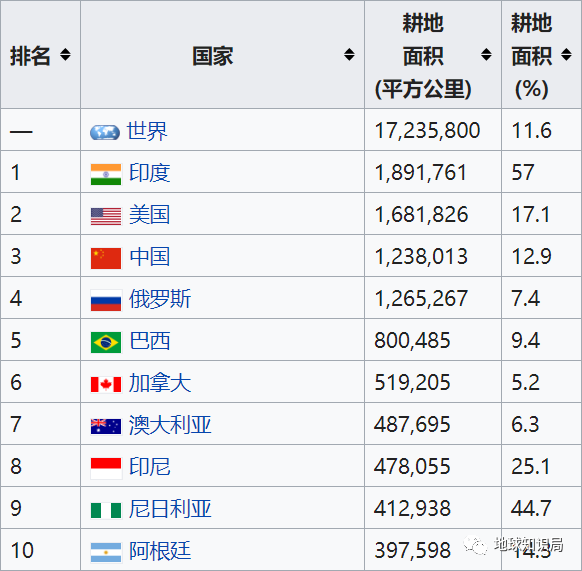Screen dimensions: 582x571
Task: Open the 印度 country link
Action: pos(150,173)
